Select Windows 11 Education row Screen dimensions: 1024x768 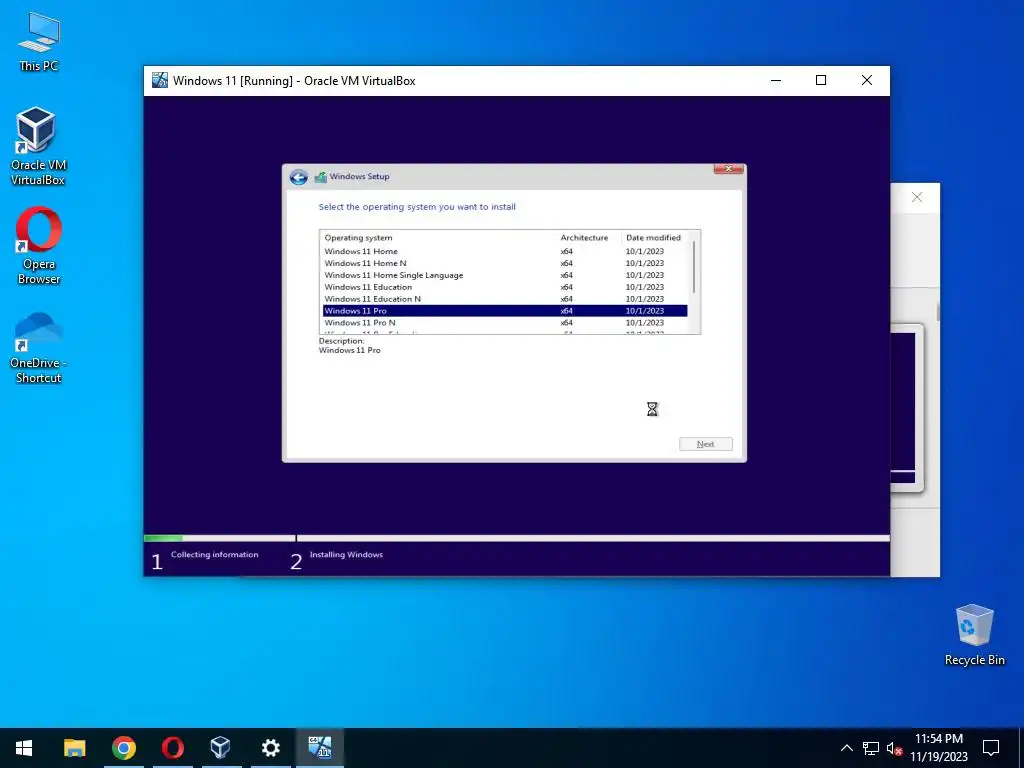[505, 287]
